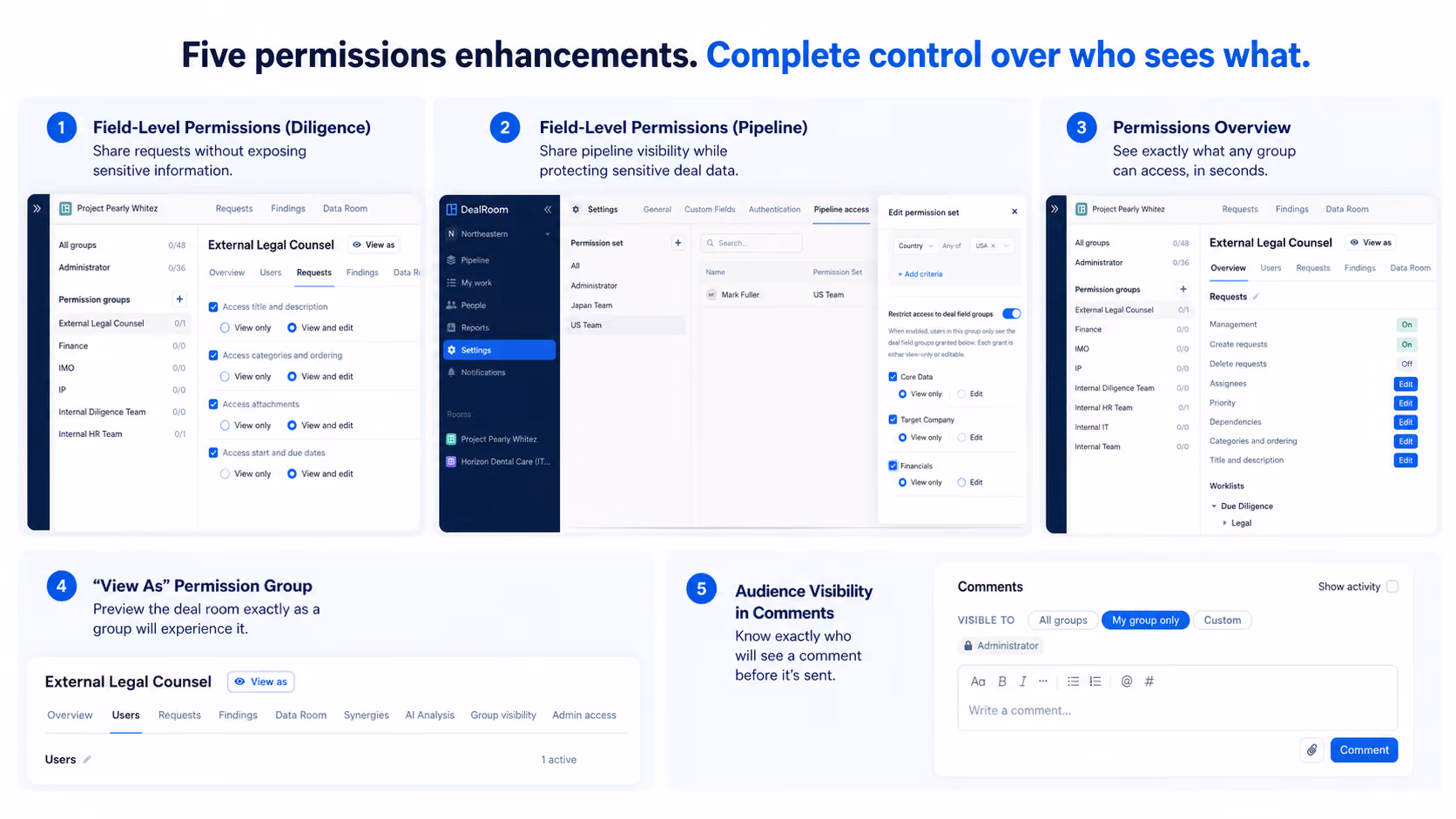Open Pipeline in the DealRoom sidebar
The width and height of the screenshot is (1456, 819).
[x=499, y=260]
